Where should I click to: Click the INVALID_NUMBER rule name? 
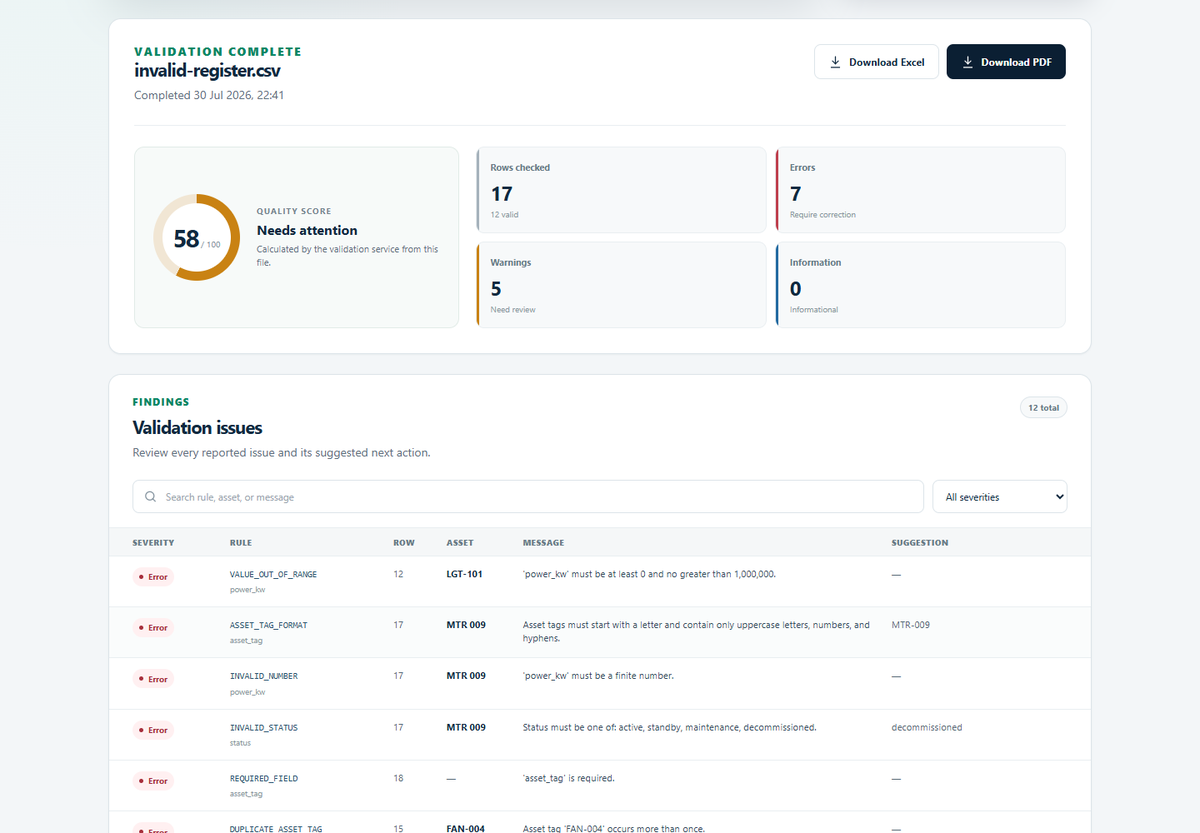[x=264, y=676]
